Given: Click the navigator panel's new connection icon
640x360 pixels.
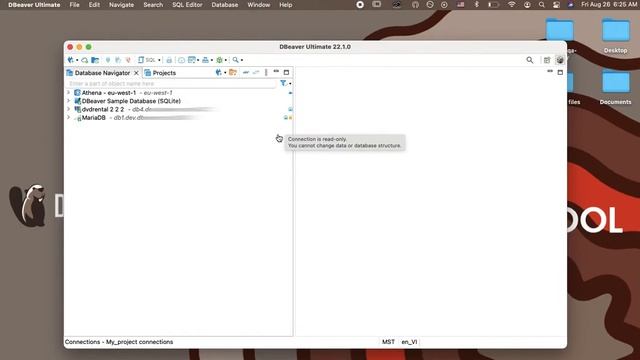Looking at the screenshot, I should click(x=218, y=72).
